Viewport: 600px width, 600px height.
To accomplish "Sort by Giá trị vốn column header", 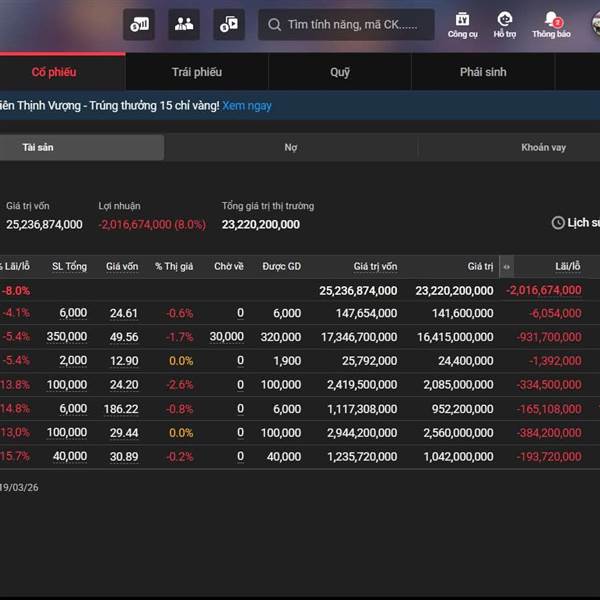I will click(x=375, y=267).
